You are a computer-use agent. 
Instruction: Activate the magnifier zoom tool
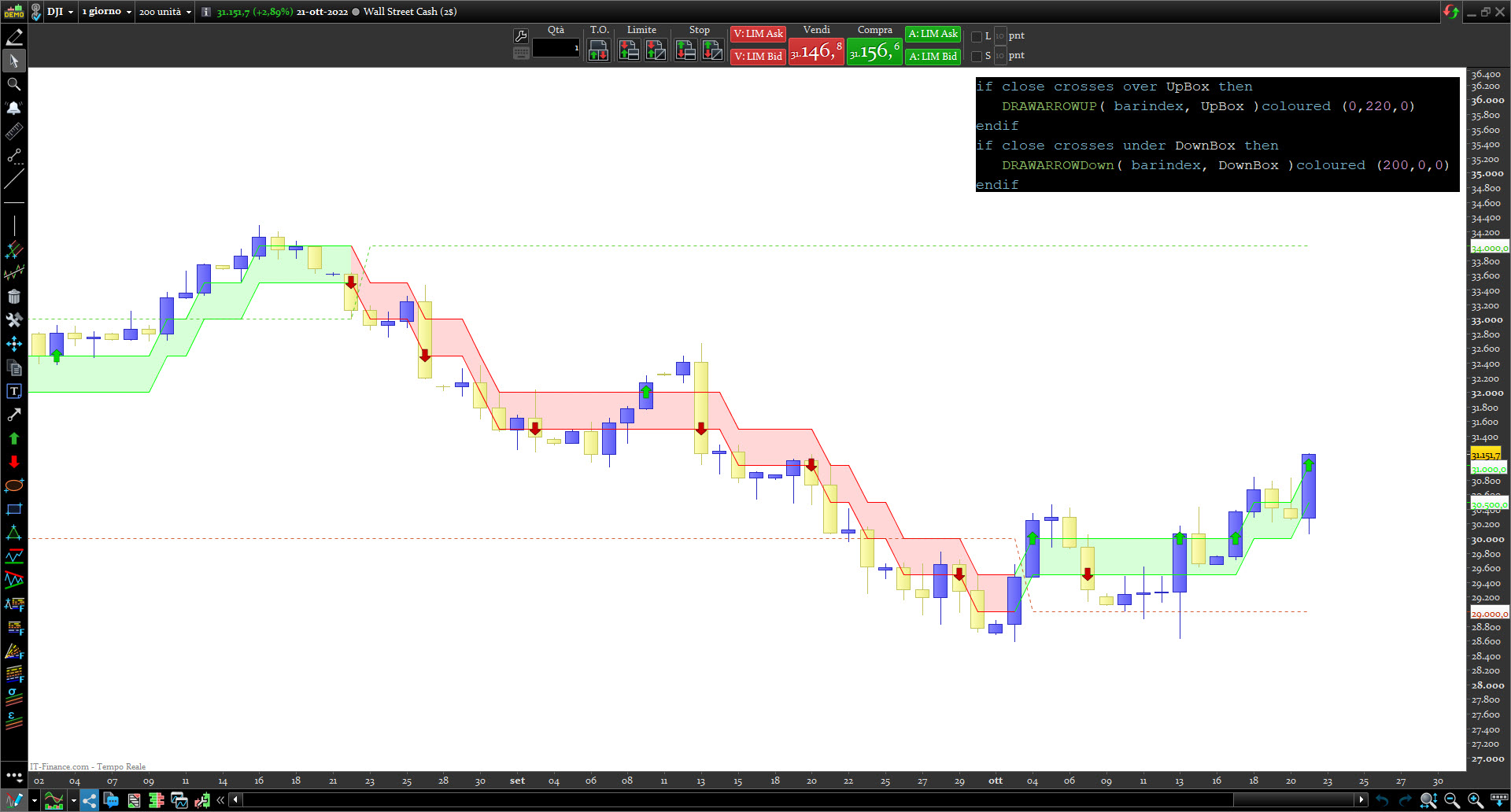pyautogui.click(x=14, y=84)
